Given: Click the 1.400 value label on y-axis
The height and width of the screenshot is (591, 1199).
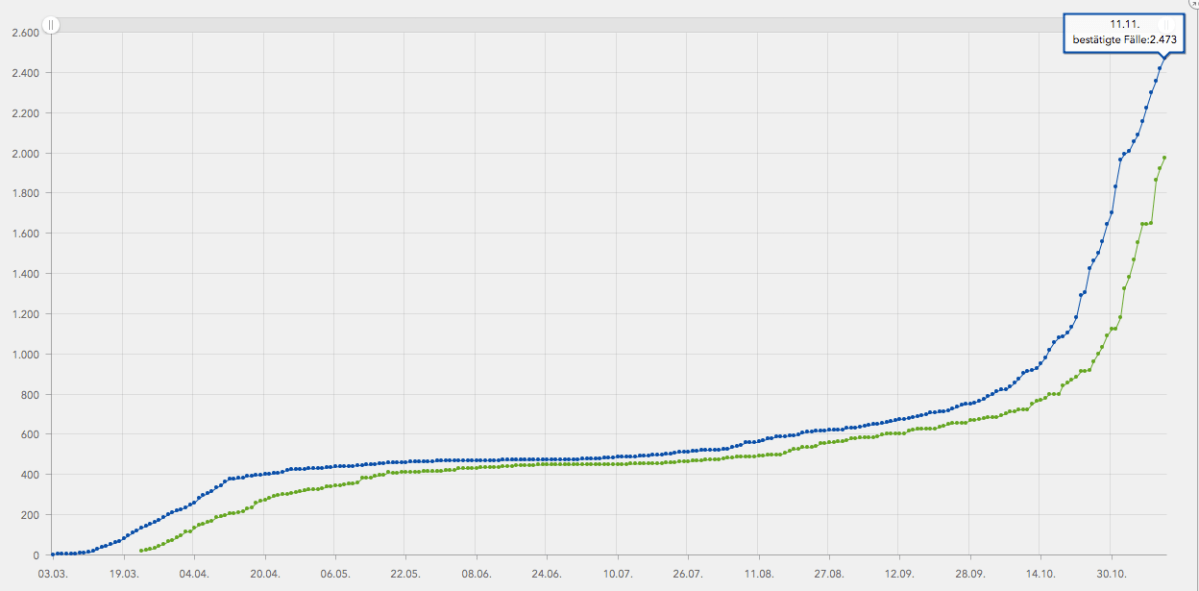Looking at the screenshot, I should coord(24,274).
